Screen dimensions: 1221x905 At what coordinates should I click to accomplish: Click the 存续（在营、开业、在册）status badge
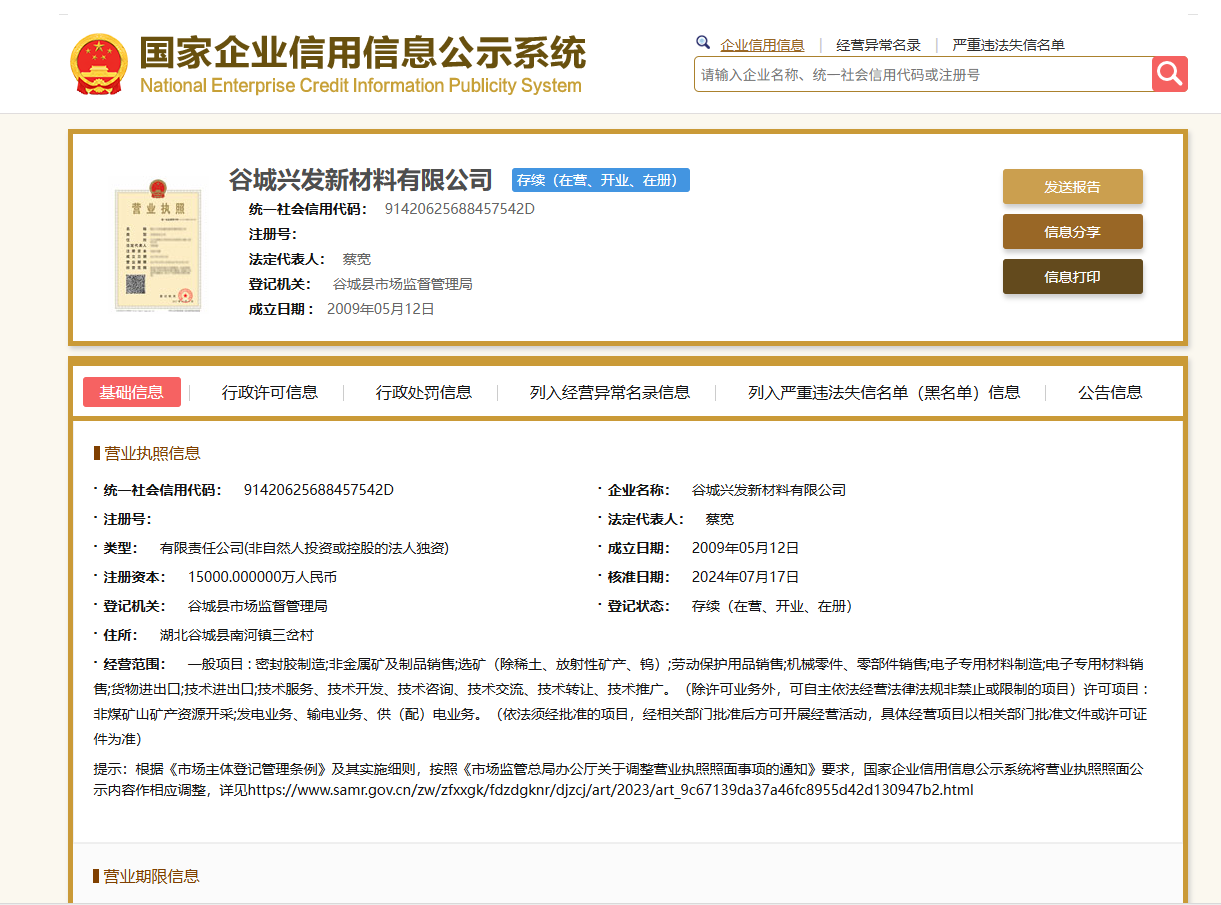tap(601, 180)
